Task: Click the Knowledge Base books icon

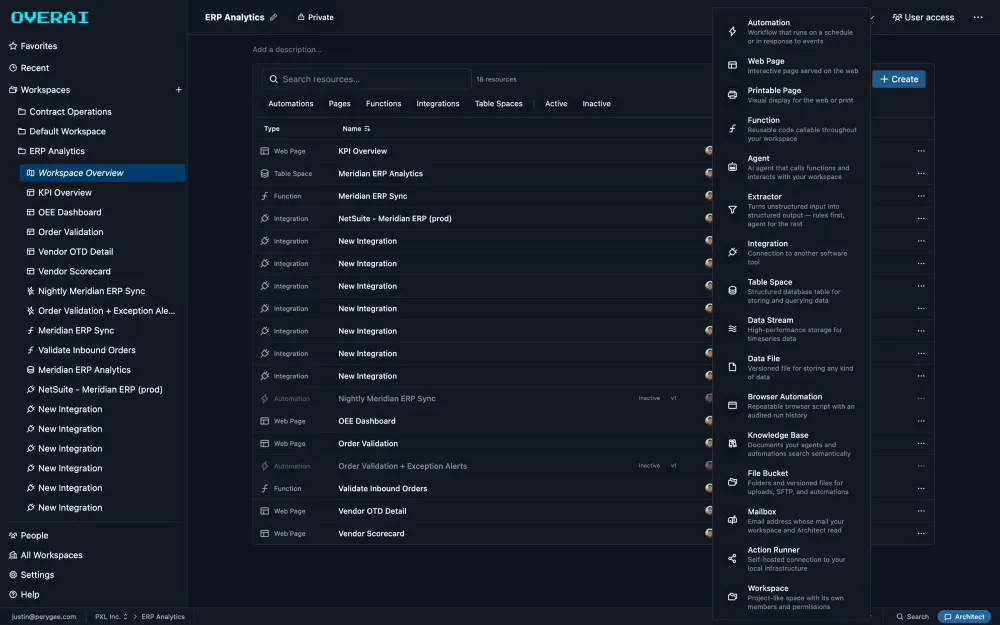Action: point(732,443)
